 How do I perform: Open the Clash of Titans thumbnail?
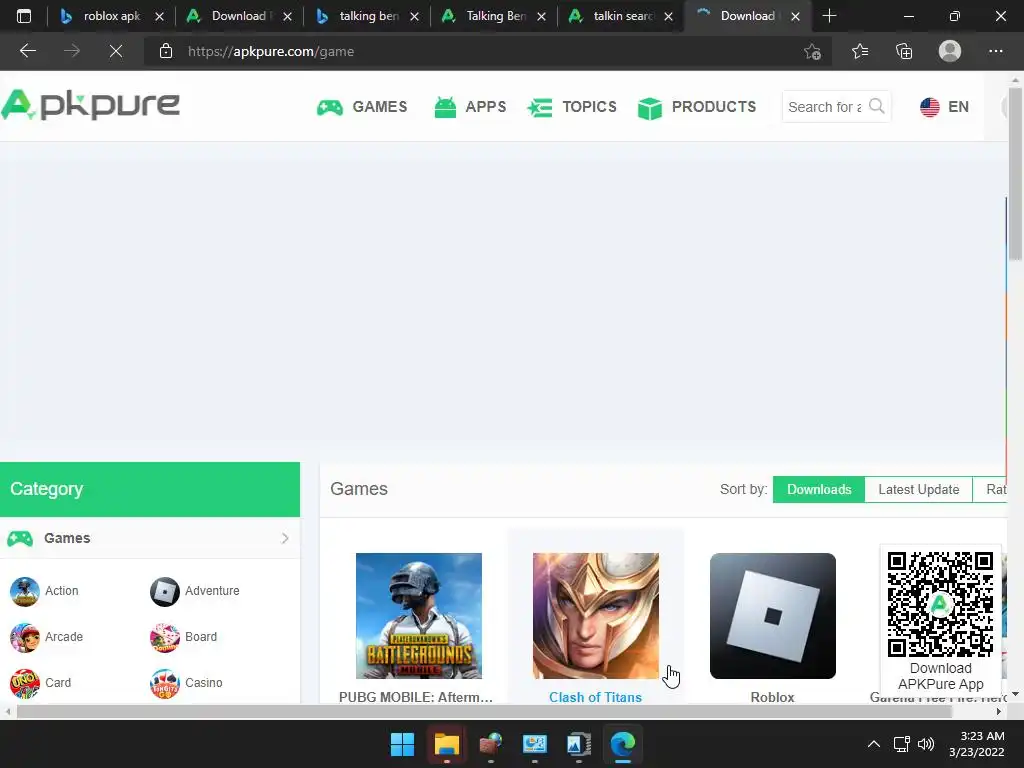pos(596,616)
